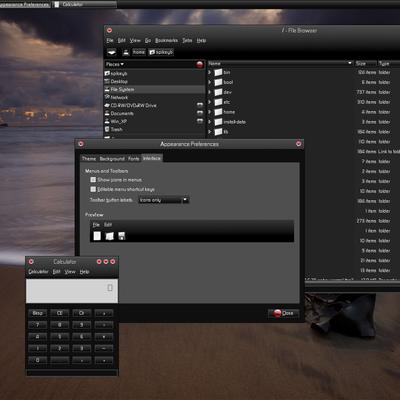Toggle Editable menu shortcut keys checkbox
Viewport: 400px width, 400px height.
(x=93, y=189)
